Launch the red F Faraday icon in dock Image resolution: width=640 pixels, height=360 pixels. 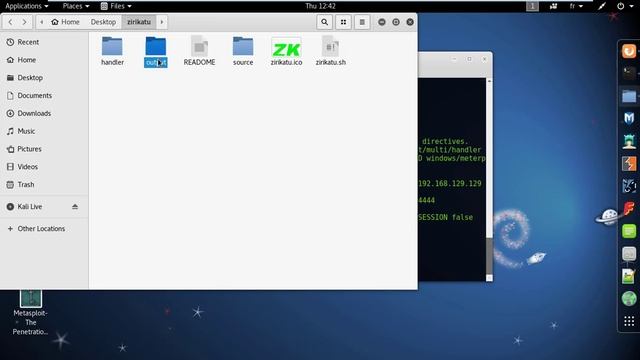pyautogui.click(x=629, y=209)
